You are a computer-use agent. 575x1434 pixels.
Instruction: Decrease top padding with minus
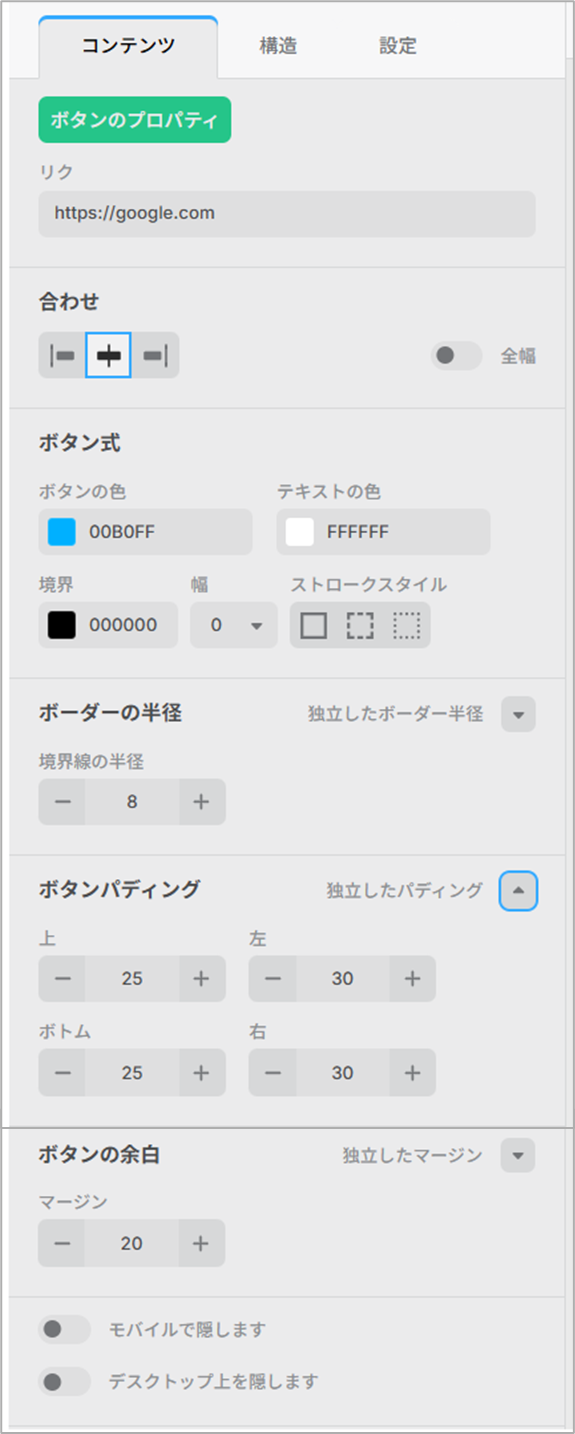(62, 979)
